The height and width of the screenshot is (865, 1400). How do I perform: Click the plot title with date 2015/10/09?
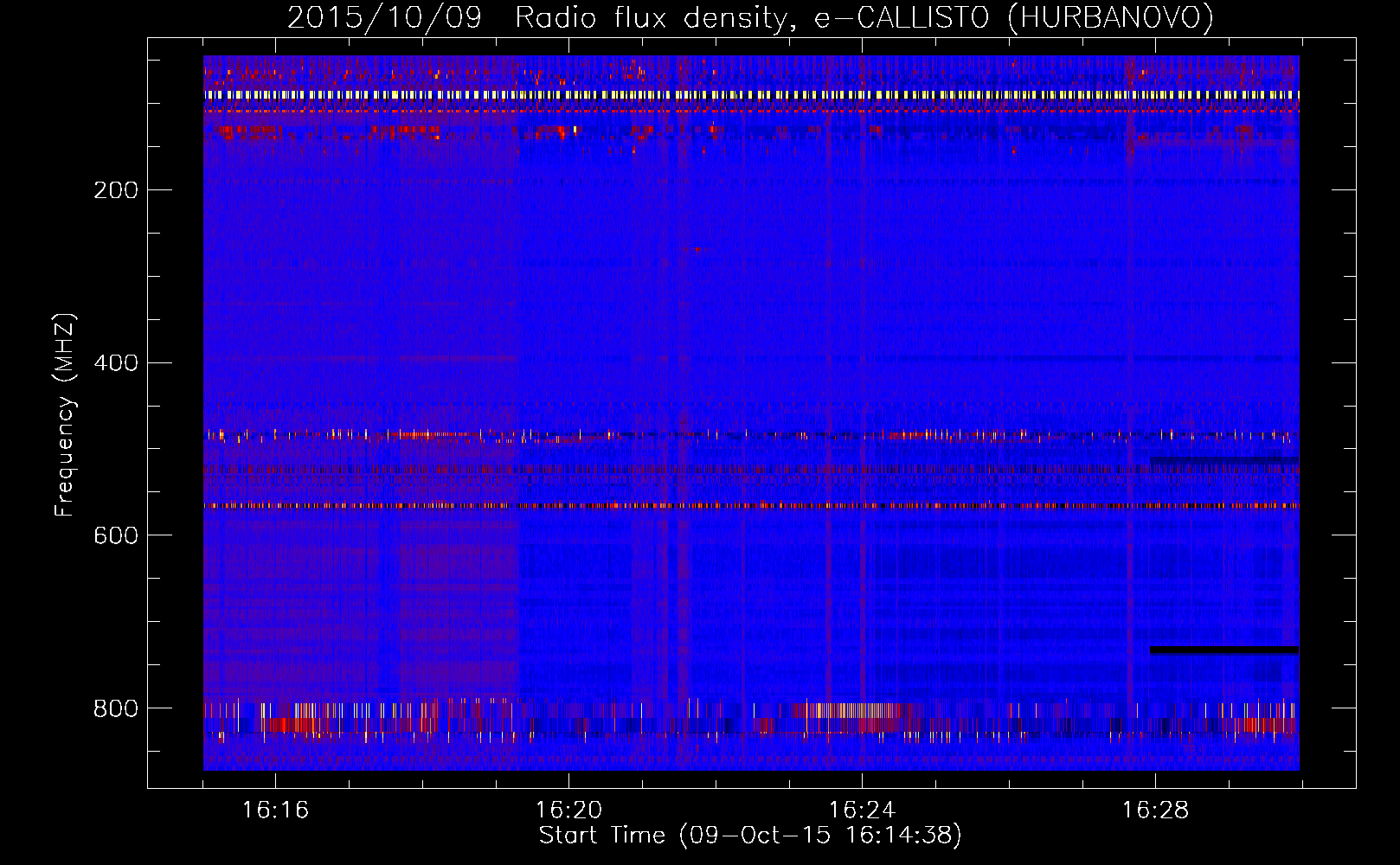click(750, 17)
